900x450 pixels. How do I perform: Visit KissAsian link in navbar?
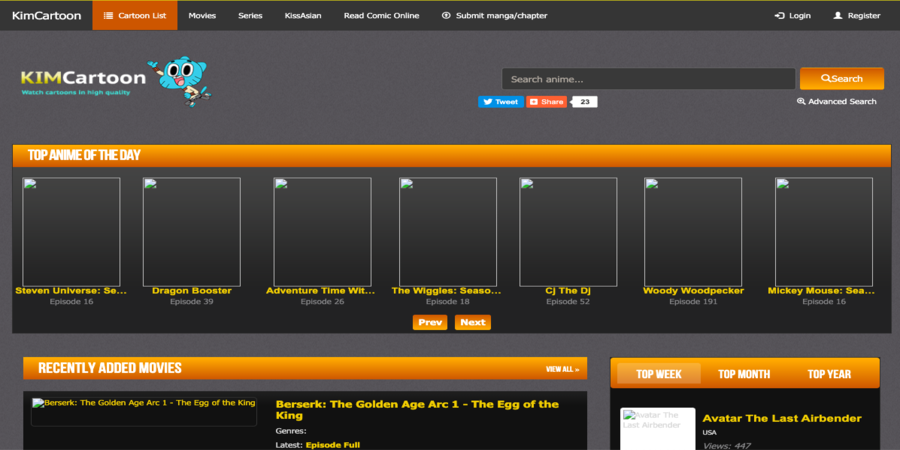(x=303, y=15)
